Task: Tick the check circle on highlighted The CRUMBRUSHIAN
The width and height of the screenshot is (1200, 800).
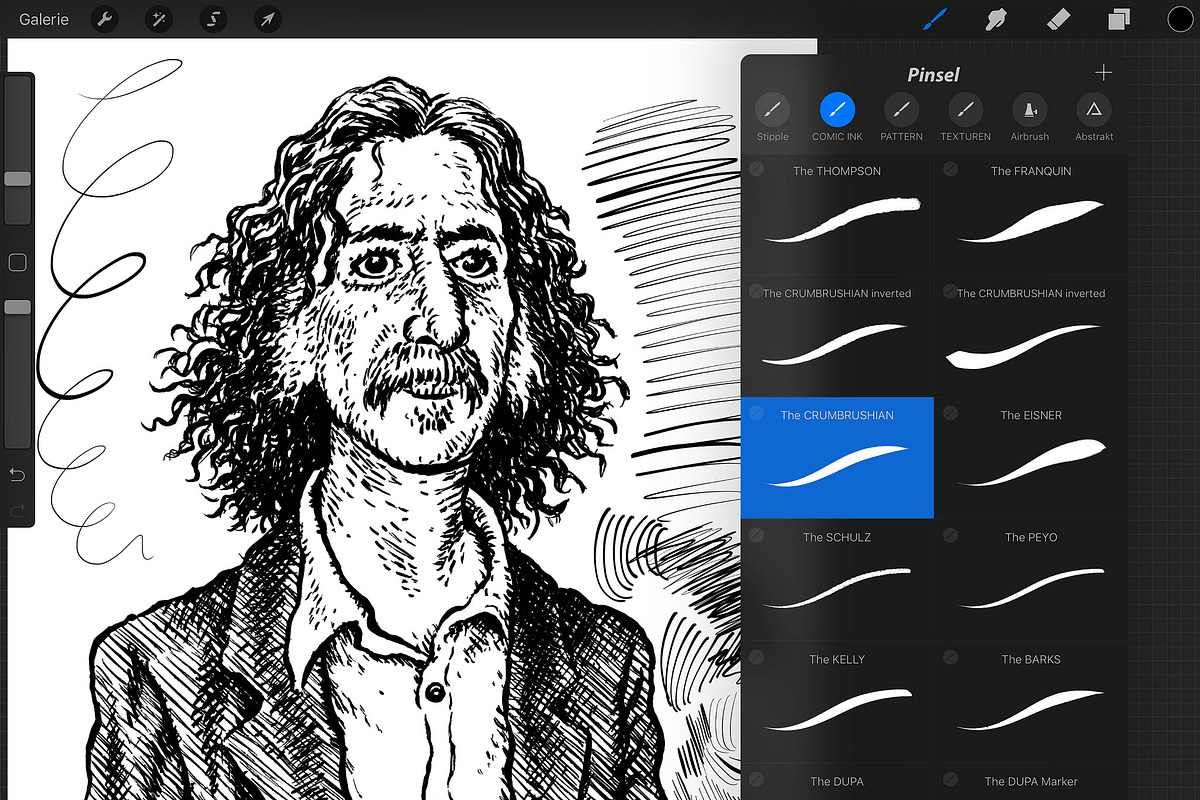Action: tap(756, 413)
